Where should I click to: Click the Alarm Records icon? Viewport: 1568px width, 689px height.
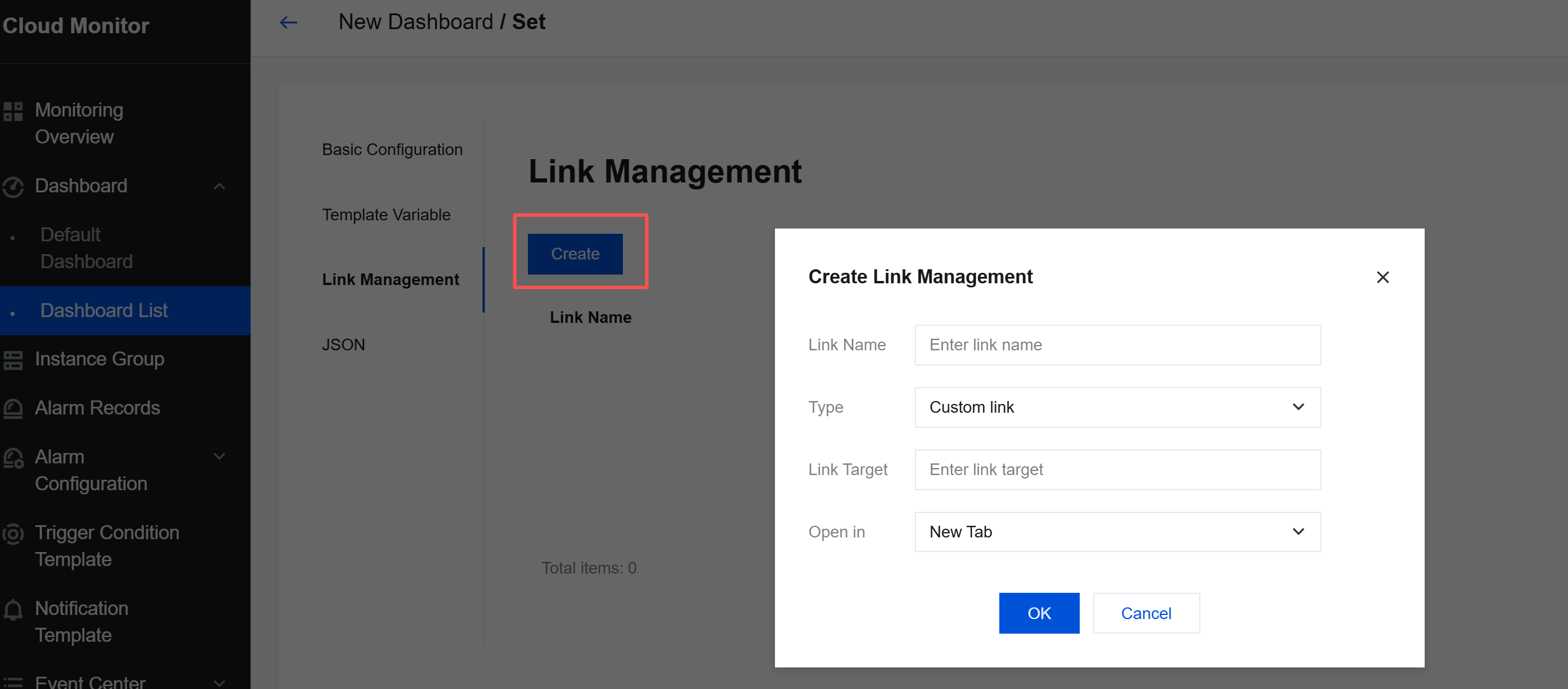coord(13,408)
